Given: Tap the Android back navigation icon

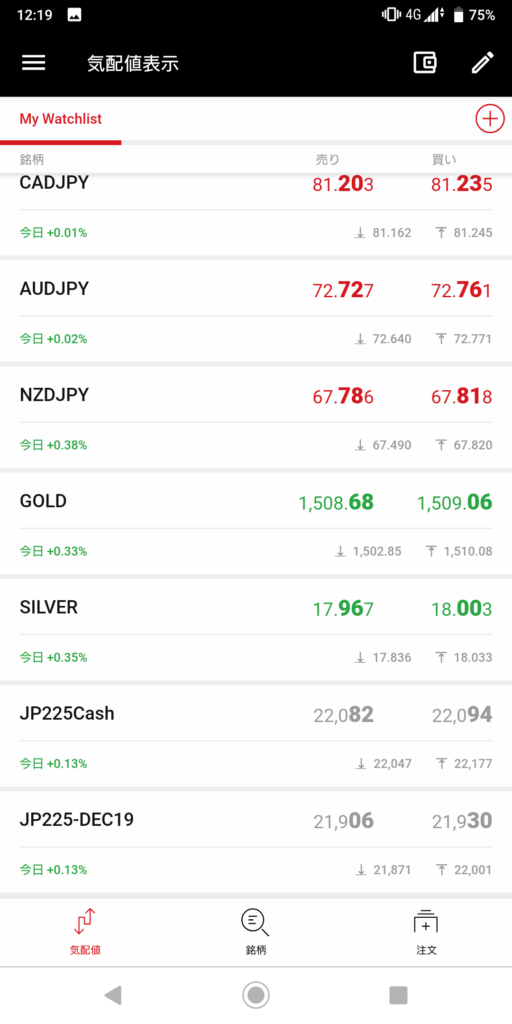Looking at the screenshot, I should (113, 995).
